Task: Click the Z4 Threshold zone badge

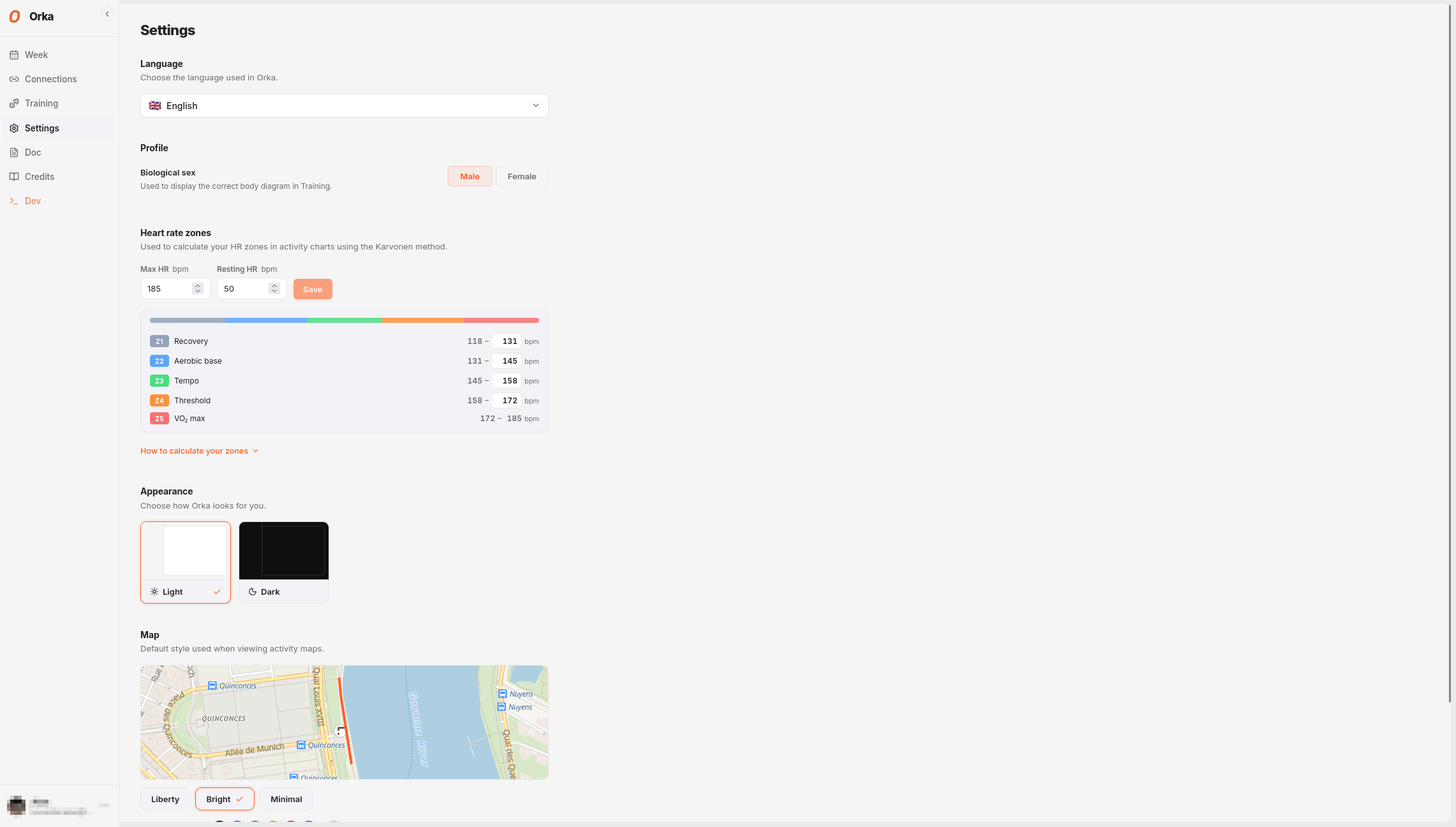Action: click(x=160, y=401)
